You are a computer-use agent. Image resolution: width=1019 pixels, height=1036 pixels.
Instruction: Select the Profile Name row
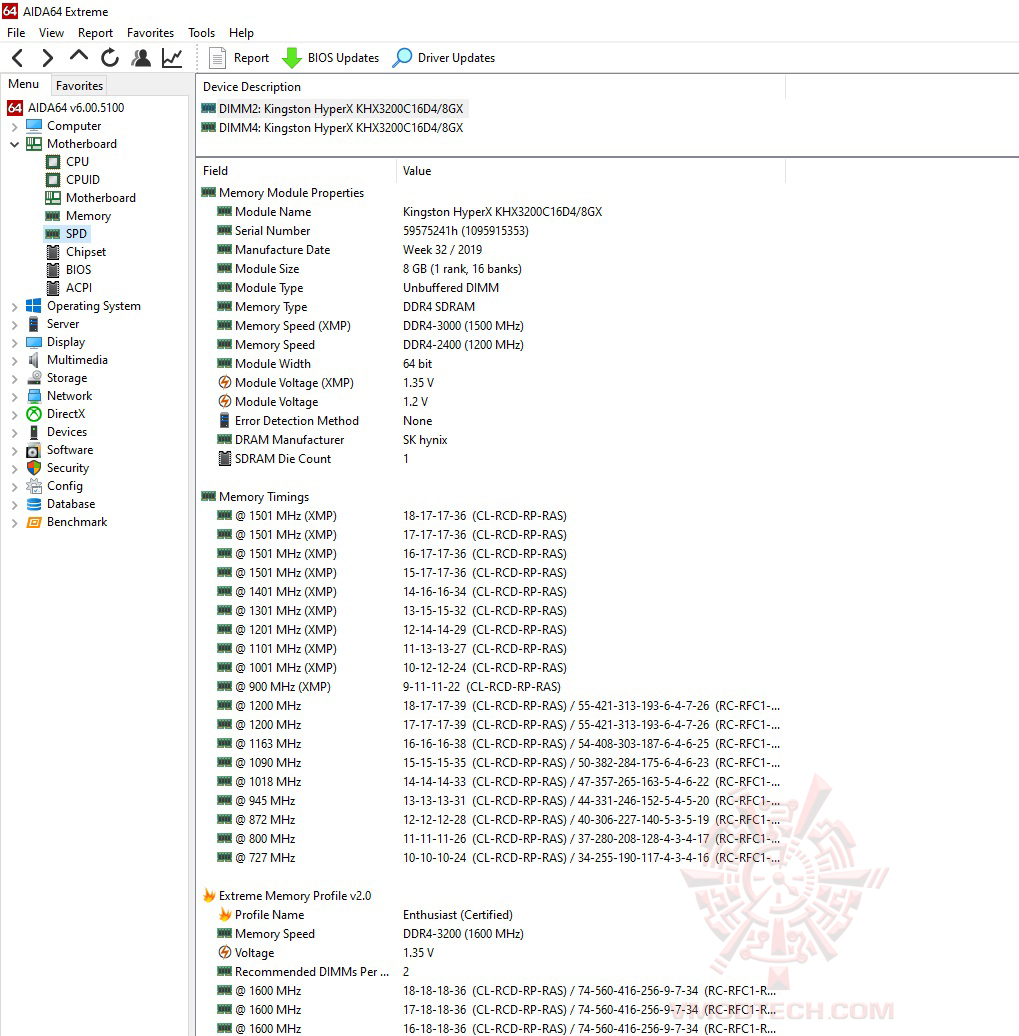tap(489, 915)
